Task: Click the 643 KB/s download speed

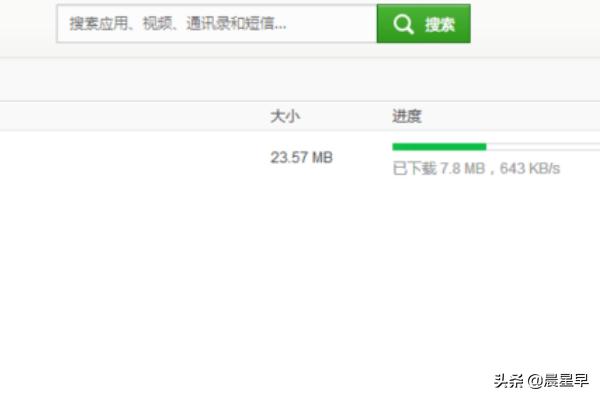Action: tap(530, 168)
